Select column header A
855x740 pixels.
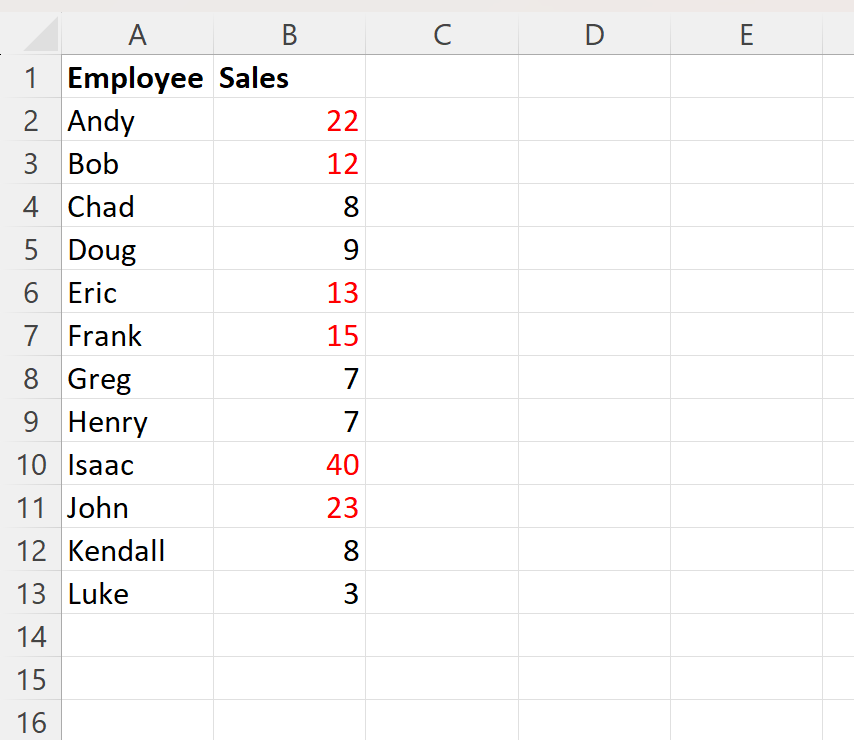[x=137, y=35]
